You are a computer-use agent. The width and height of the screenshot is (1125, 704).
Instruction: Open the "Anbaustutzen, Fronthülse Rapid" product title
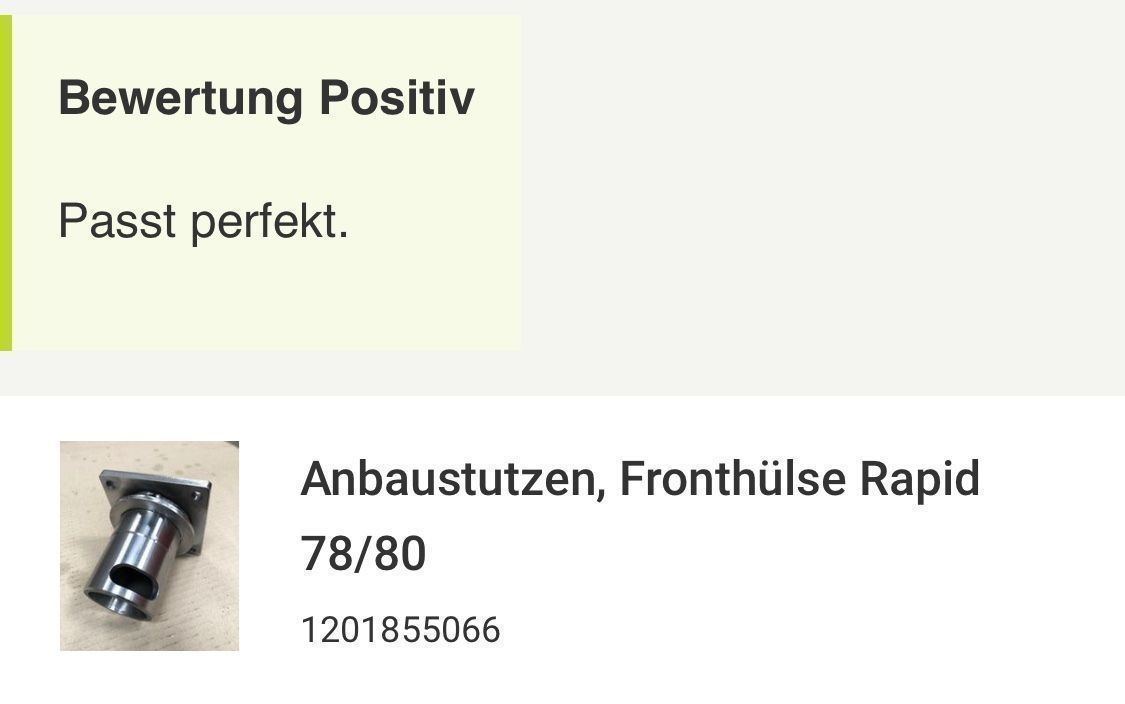(640, 479)
